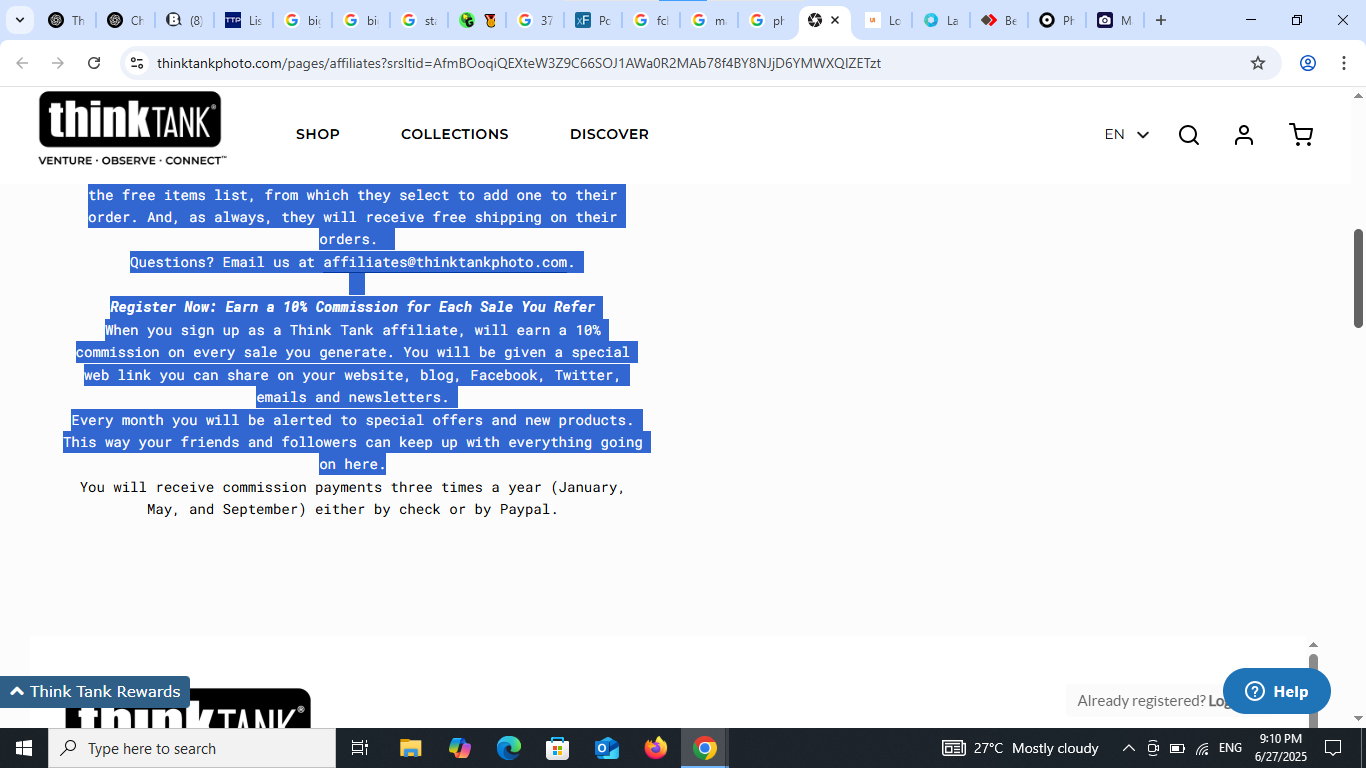
Task: Switch to the 'Be' tab
Action: click(x=999, y=20)
